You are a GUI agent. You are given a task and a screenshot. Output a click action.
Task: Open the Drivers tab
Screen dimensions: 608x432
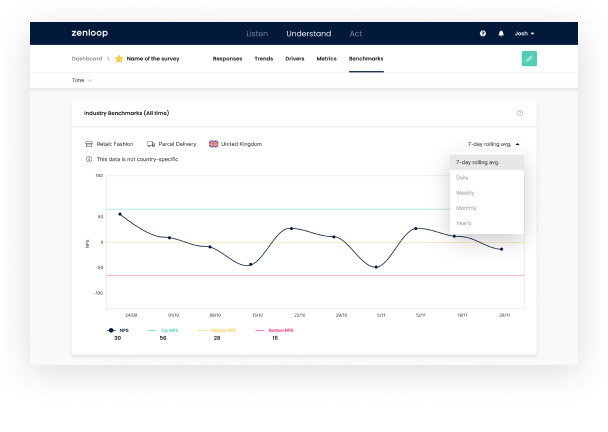click(x=295, y=59)
